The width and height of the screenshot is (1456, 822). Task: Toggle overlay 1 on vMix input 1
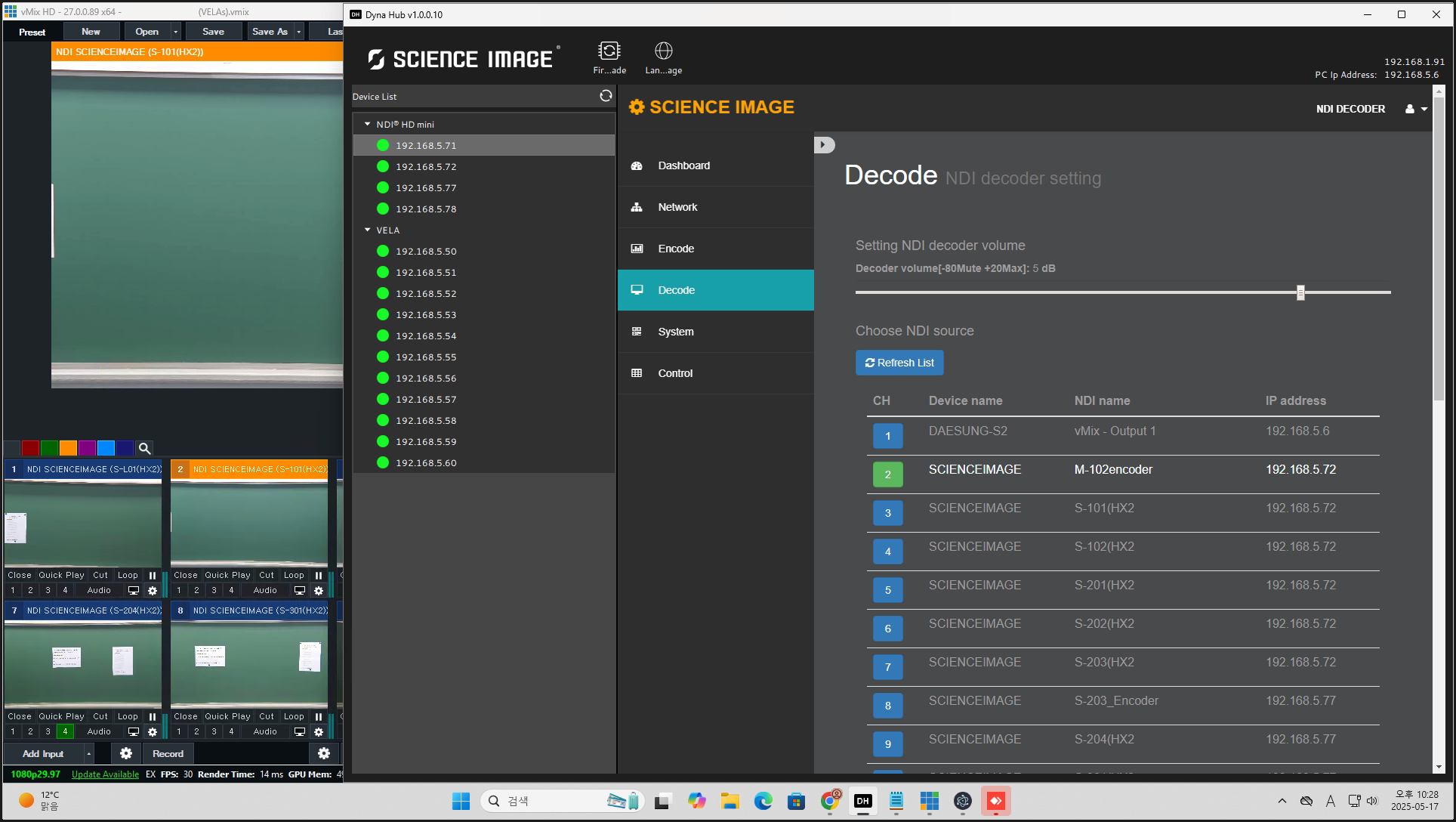(13, 590)
